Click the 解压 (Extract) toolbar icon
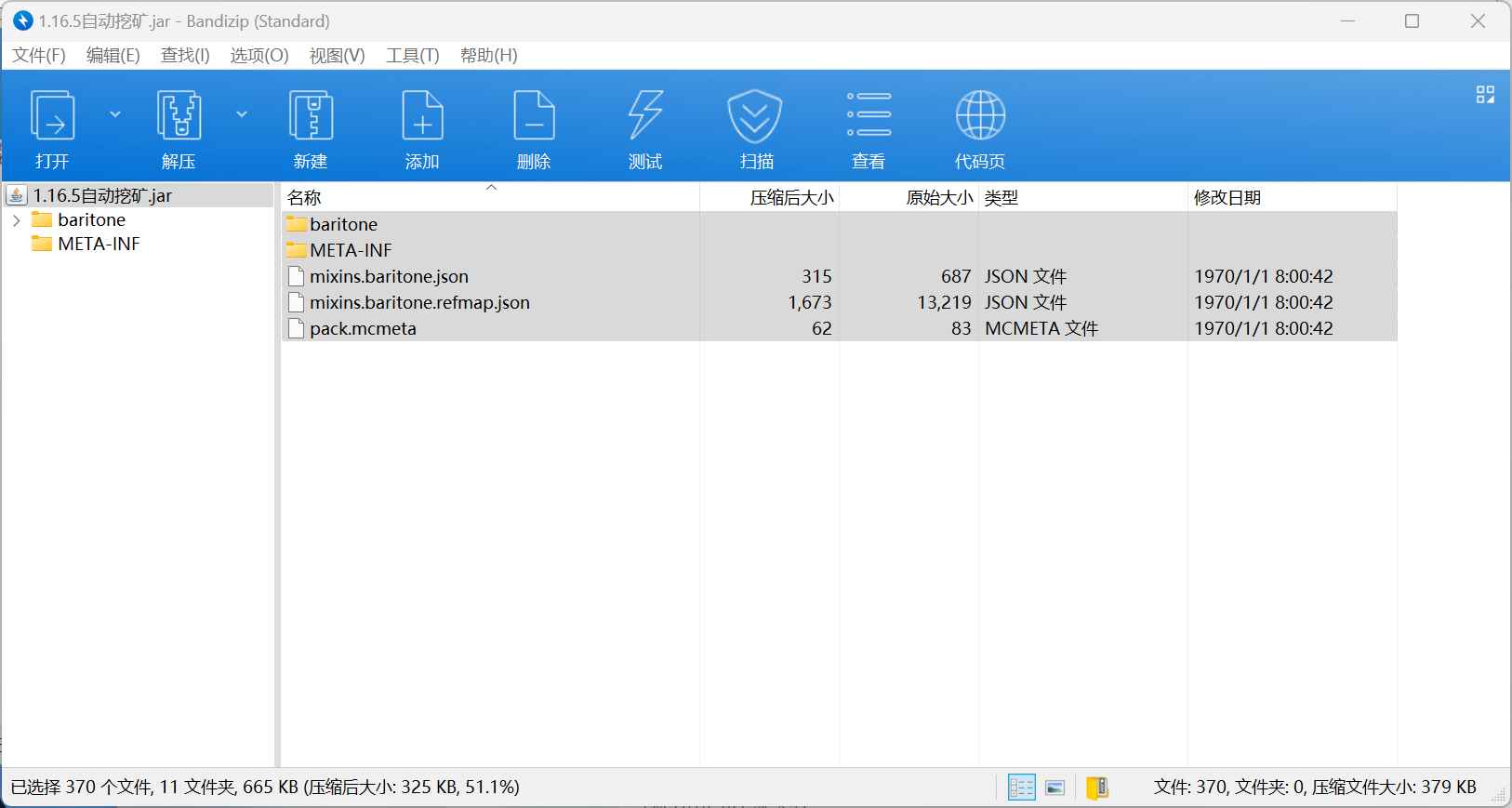Image resolution: width=1512 pixels, height=808 pixels. pos(179,115)
